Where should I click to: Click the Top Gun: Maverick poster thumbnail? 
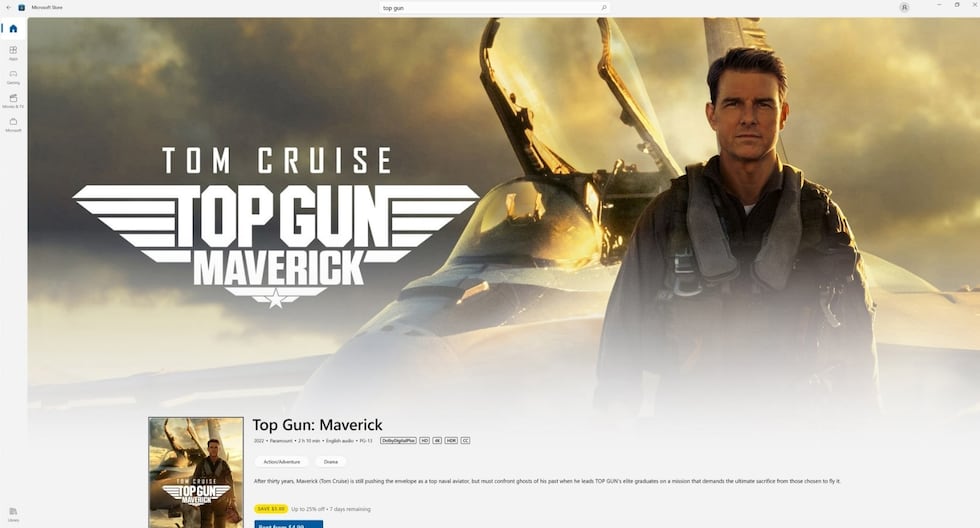pos(196,472)
